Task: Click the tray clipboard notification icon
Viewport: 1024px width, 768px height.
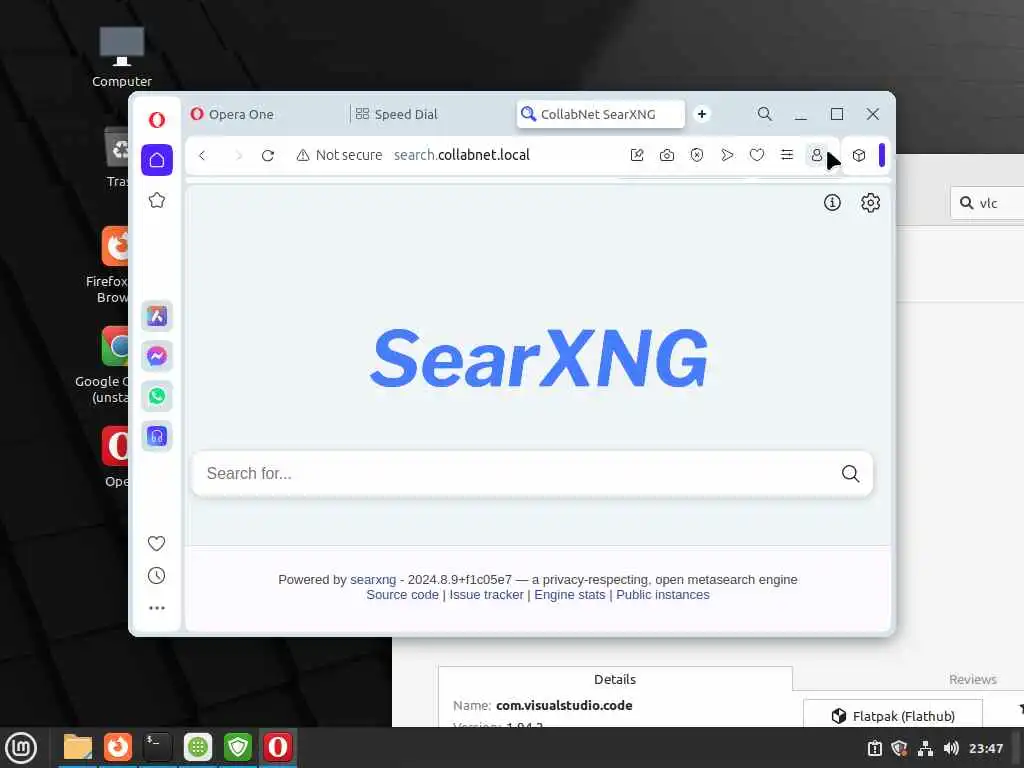Action: (x=874, y=748)
